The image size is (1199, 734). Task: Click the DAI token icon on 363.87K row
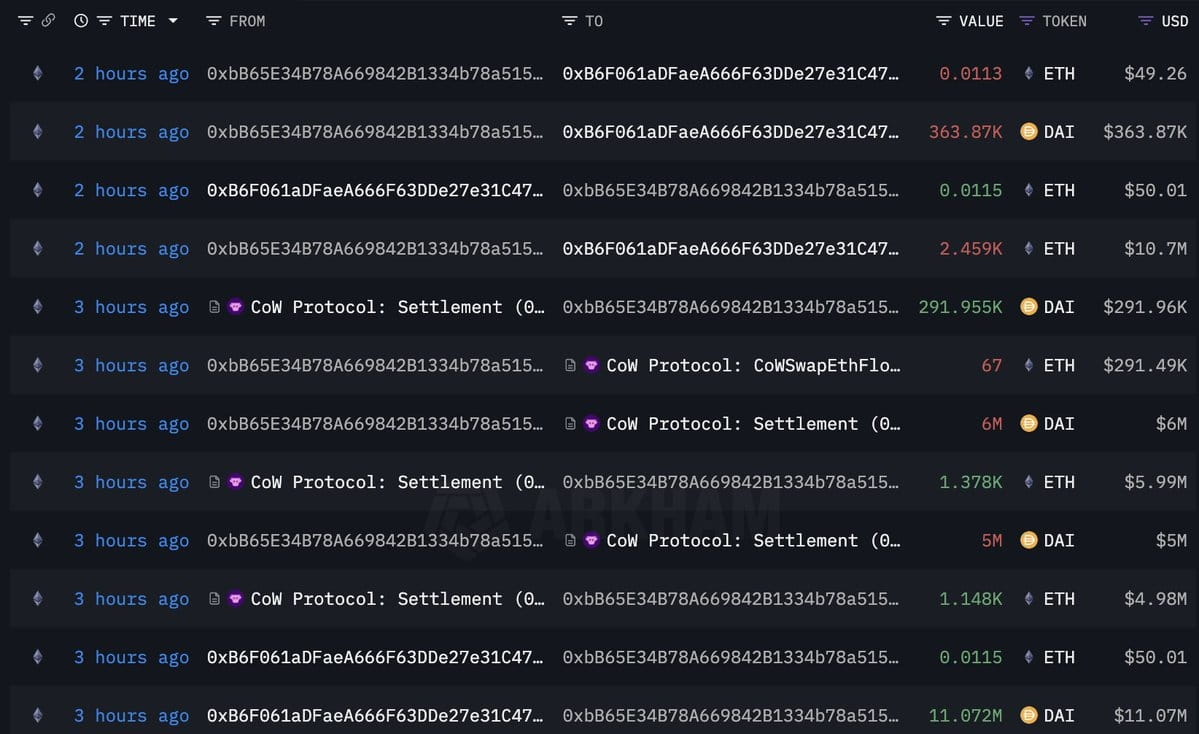(x=1028, y=132)
